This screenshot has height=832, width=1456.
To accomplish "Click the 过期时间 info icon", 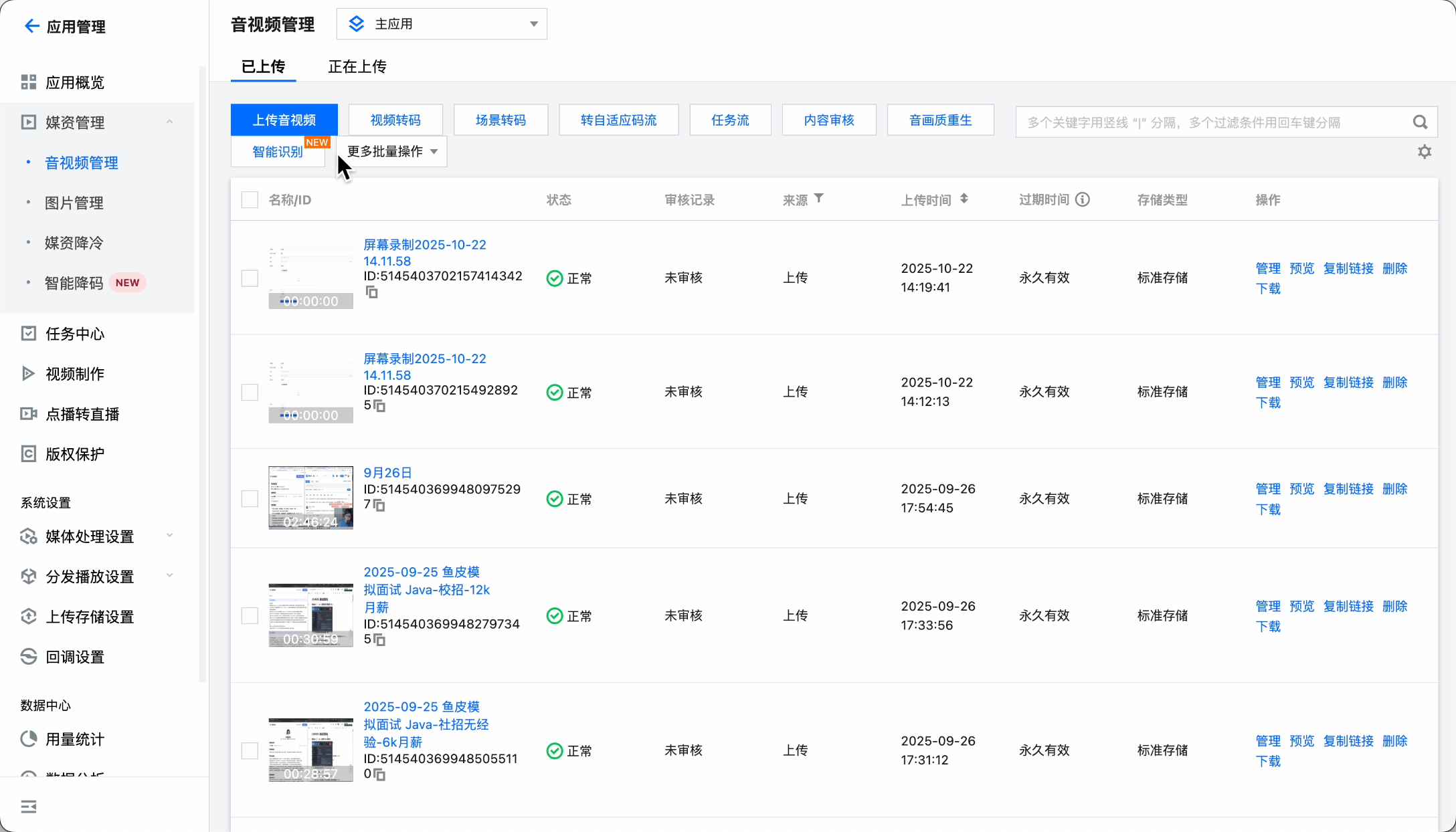I will coord(1083,200).
